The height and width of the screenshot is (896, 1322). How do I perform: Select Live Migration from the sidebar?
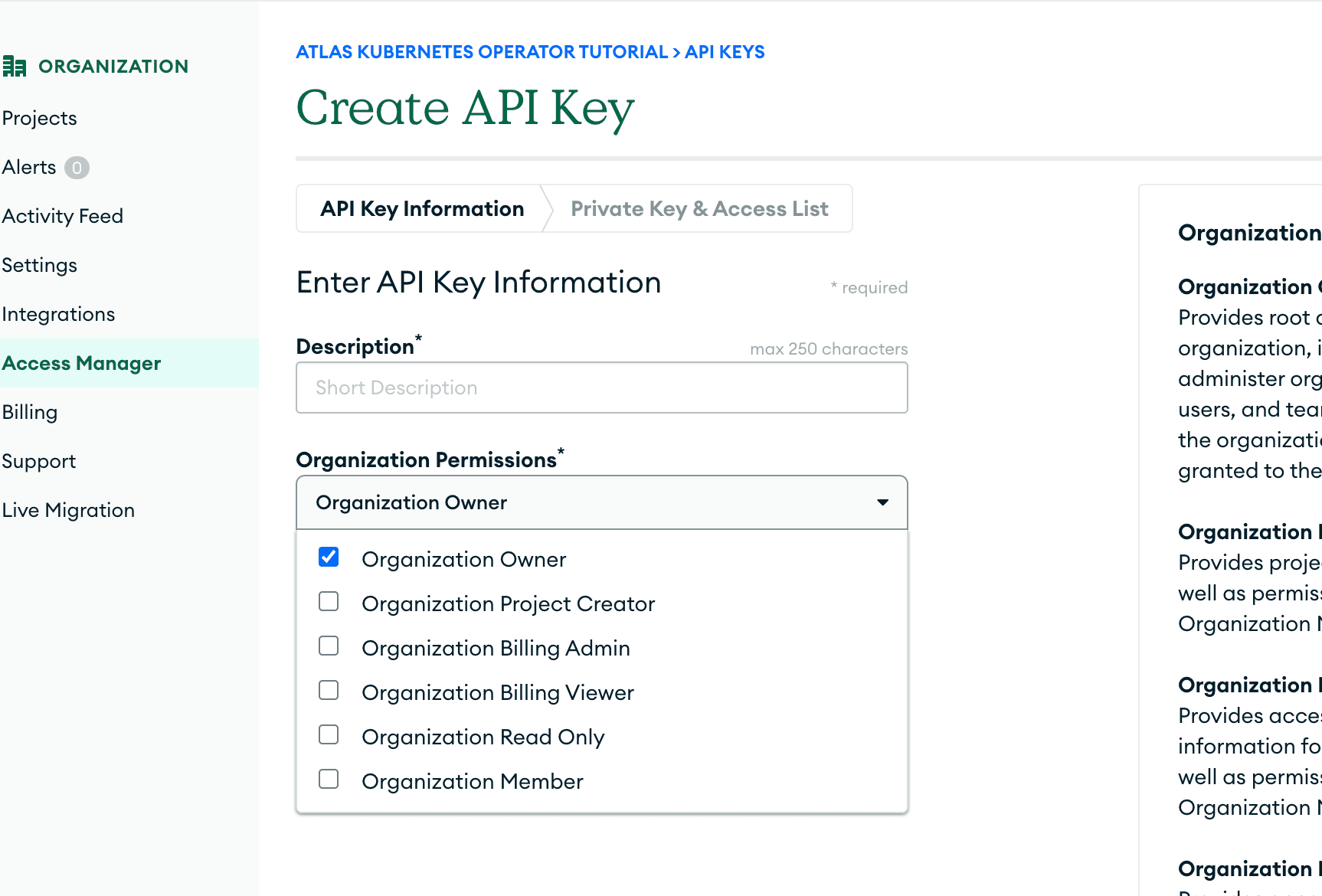(68, 509)
